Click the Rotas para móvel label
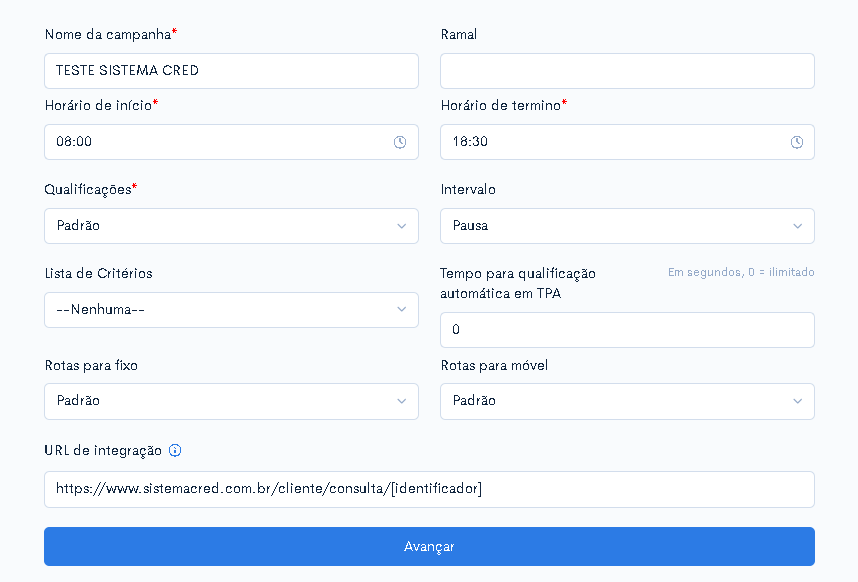858x582 pixels. click(494, 365)
